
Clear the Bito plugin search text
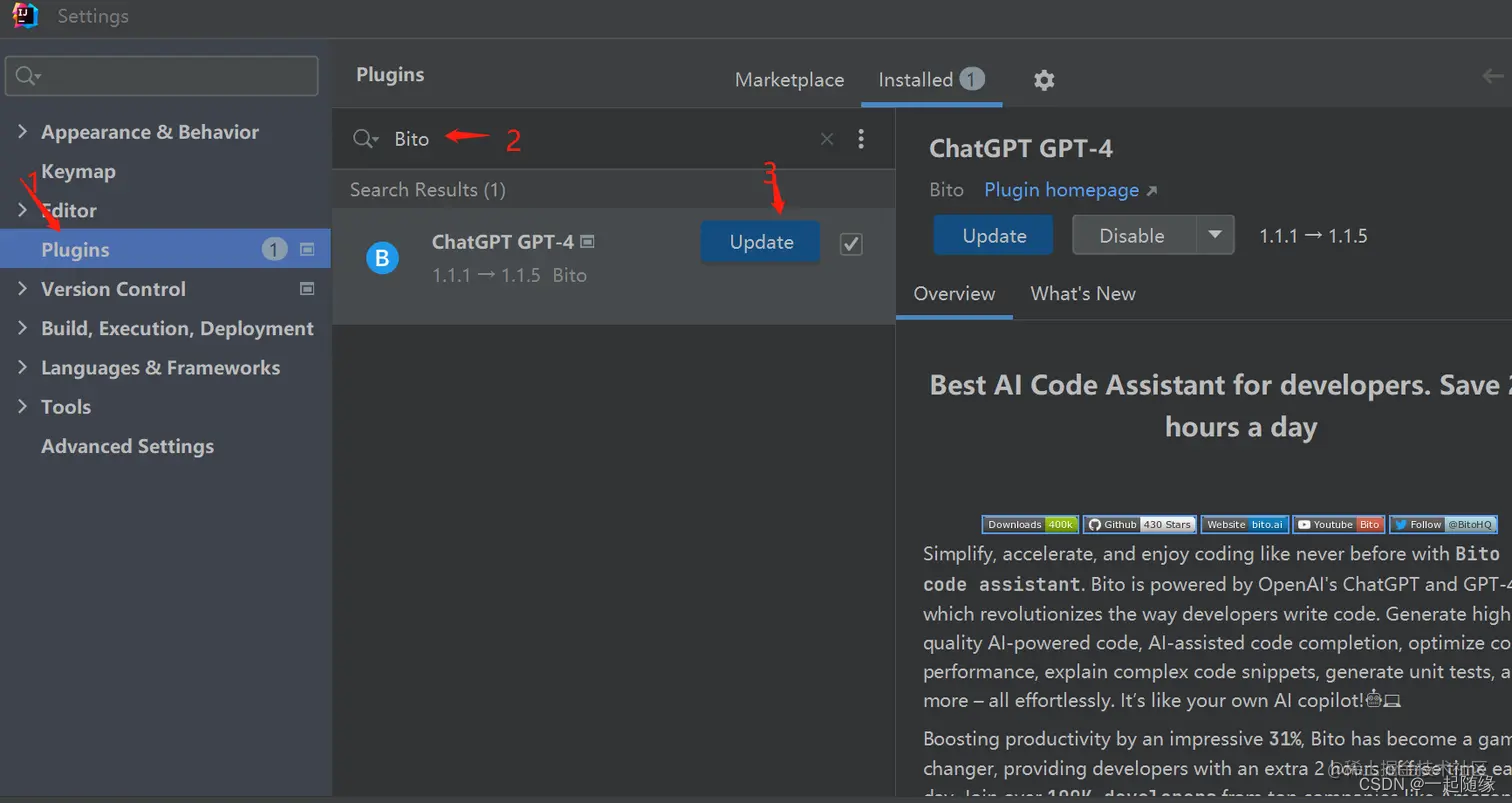point(827,139)
